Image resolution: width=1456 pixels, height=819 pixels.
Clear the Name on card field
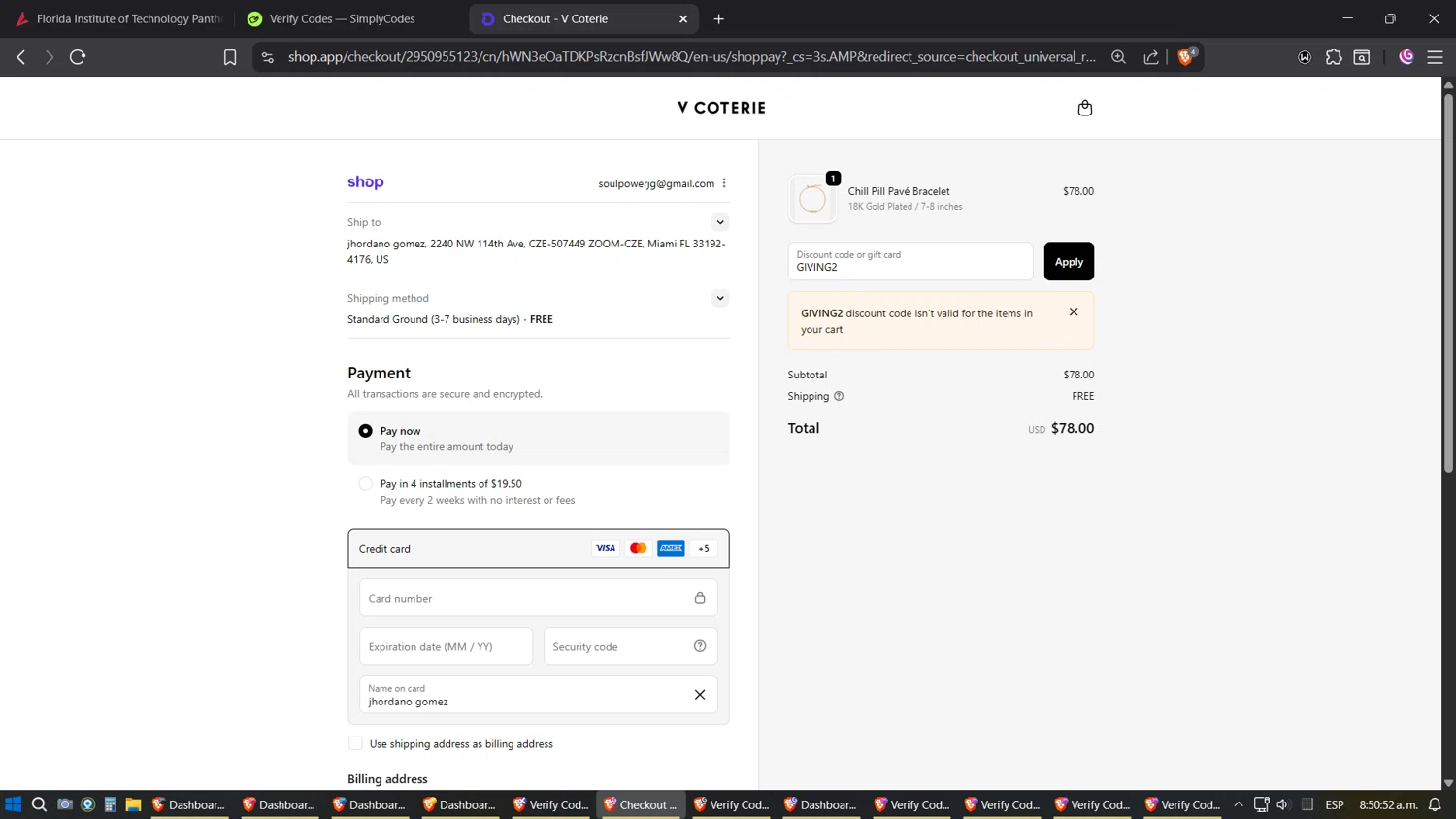point(700,695)
